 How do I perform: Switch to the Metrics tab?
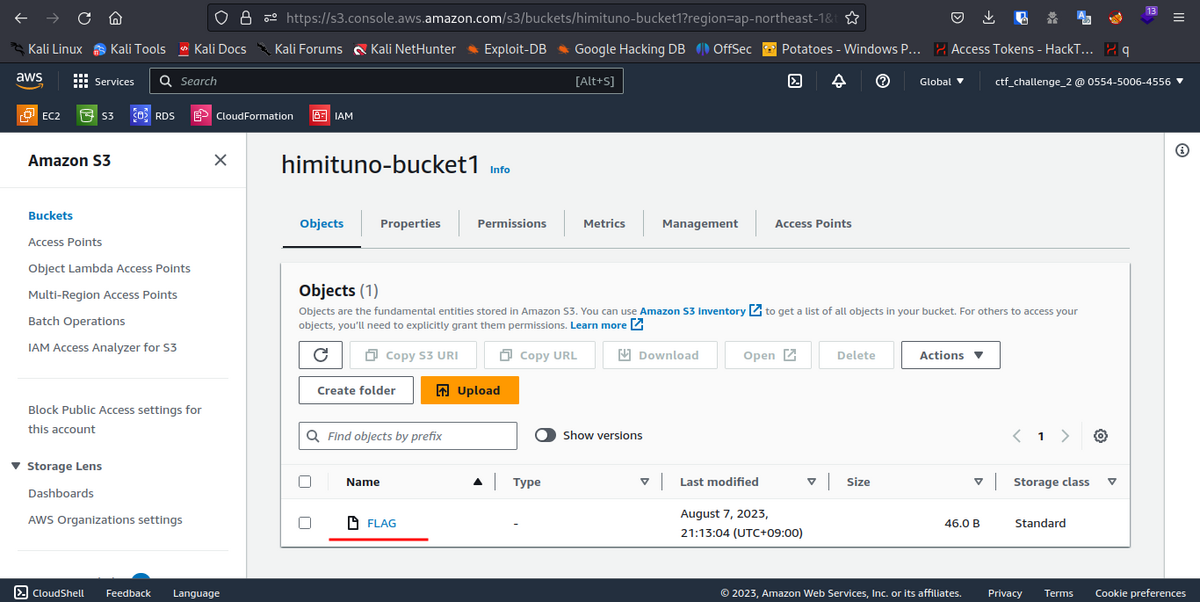pos(604,224)
